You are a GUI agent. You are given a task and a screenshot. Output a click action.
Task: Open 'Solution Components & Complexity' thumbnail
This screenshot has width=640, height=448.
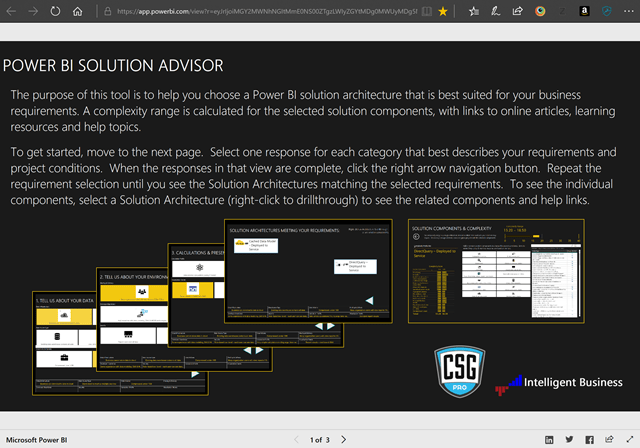pyautogui.click(x=496, y=271)
